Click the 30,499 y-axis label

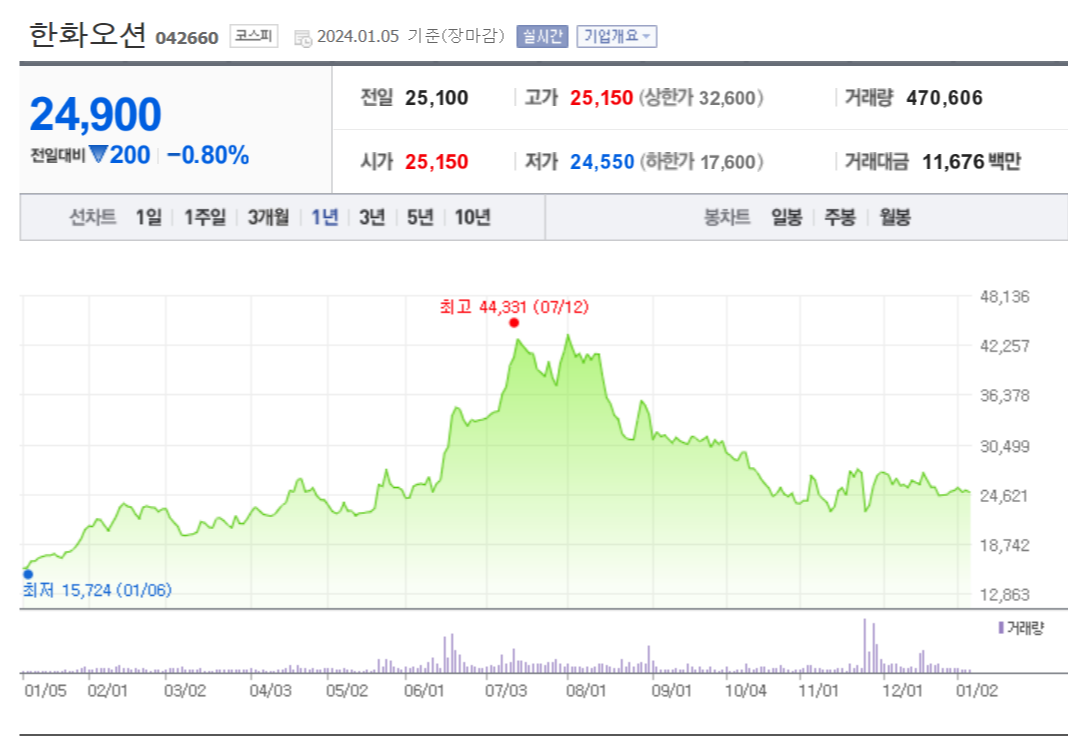(1005, 447)
